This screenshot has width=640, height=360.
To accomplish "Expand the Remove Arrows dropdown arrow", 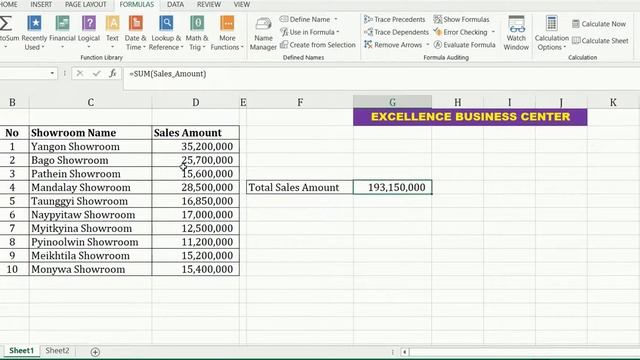I will 428,44.
